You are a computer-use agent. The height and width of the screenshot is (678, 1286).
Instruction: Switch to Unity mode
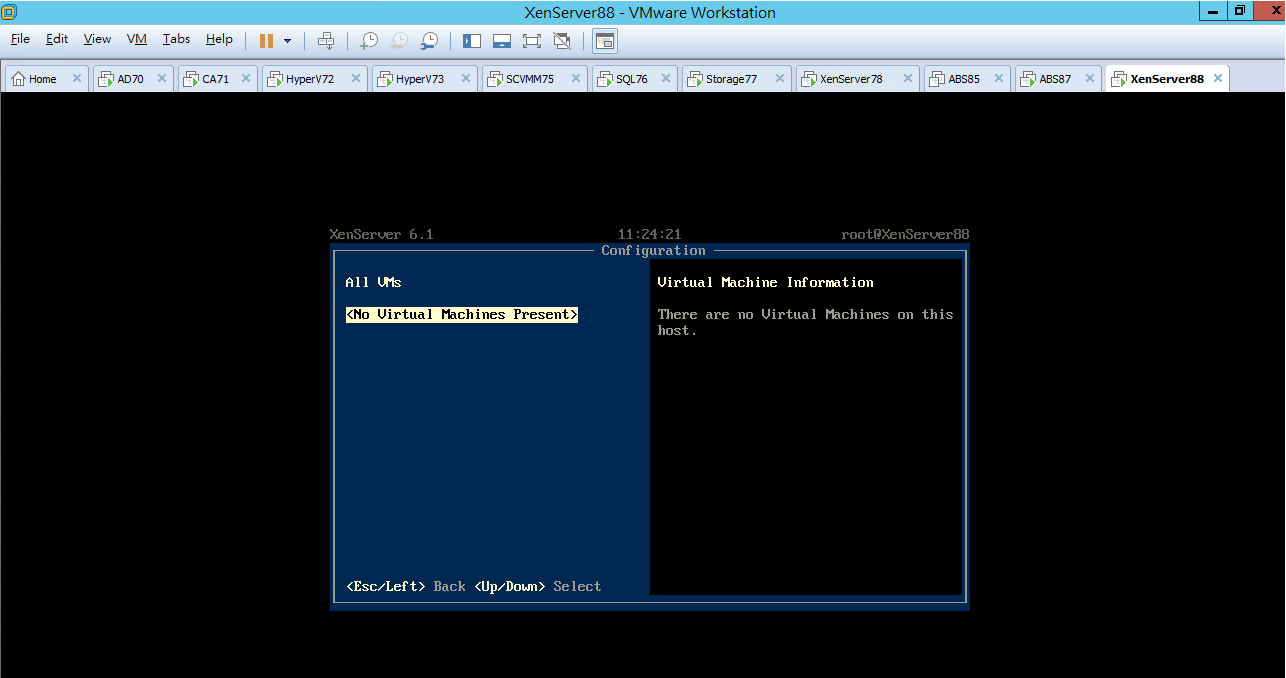562,40
